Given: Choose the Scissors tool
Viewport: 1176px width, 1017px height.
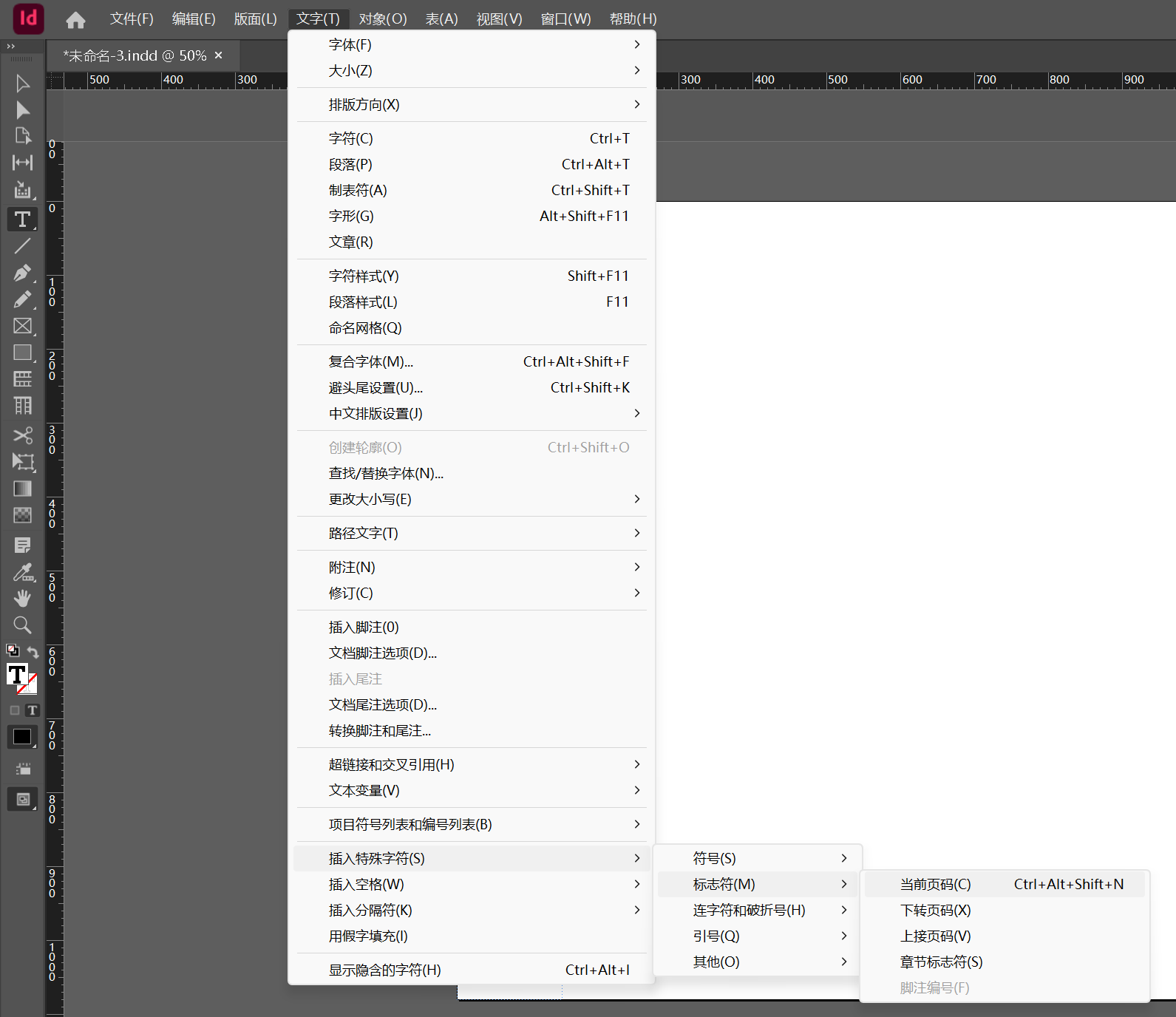Looking at the screenshot, I should (x=22, y=435).
